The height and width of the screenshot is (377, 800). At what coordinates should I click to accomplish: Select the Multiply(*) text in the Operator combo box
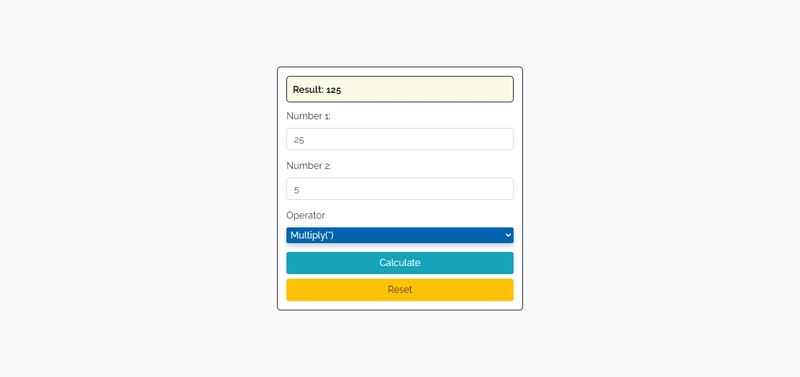[312, 235]
